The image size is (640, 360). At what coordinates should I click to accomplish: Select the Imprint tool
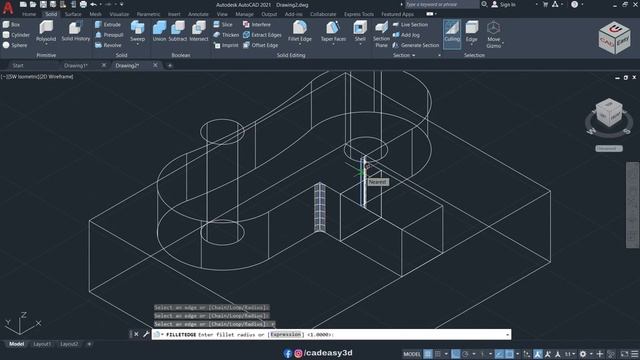[x=226, y=45]
